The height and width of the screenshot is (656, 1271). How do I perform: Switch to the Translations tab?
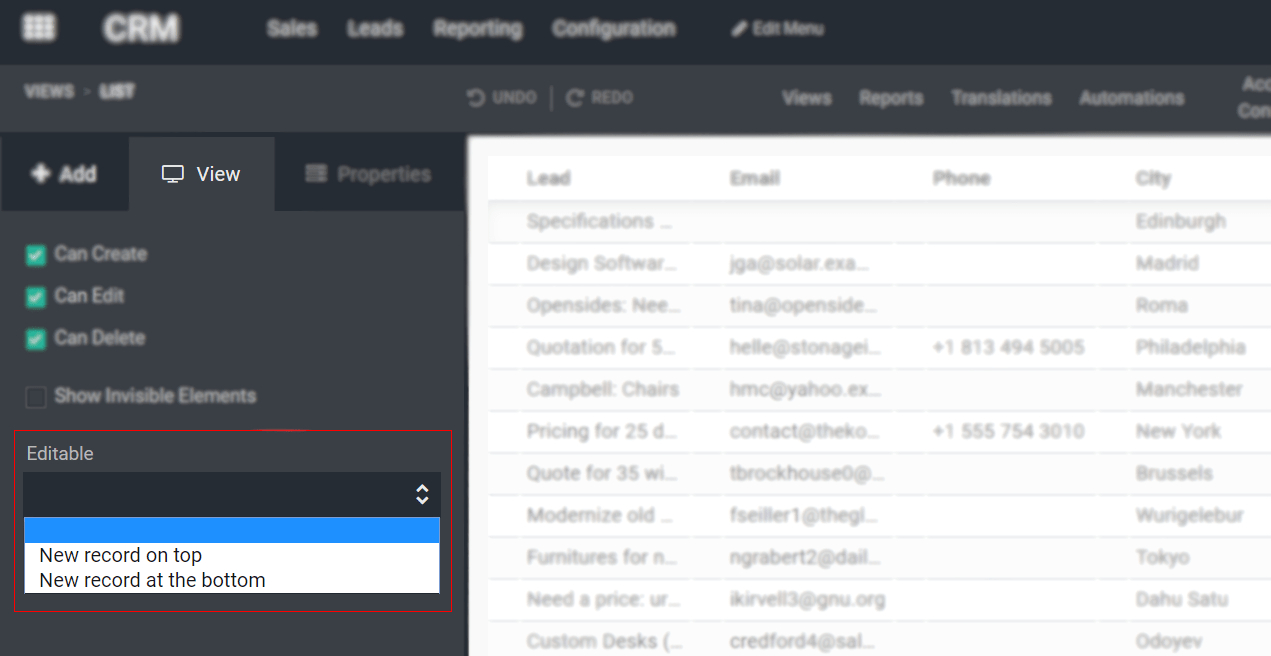(x=1001, y=97)
